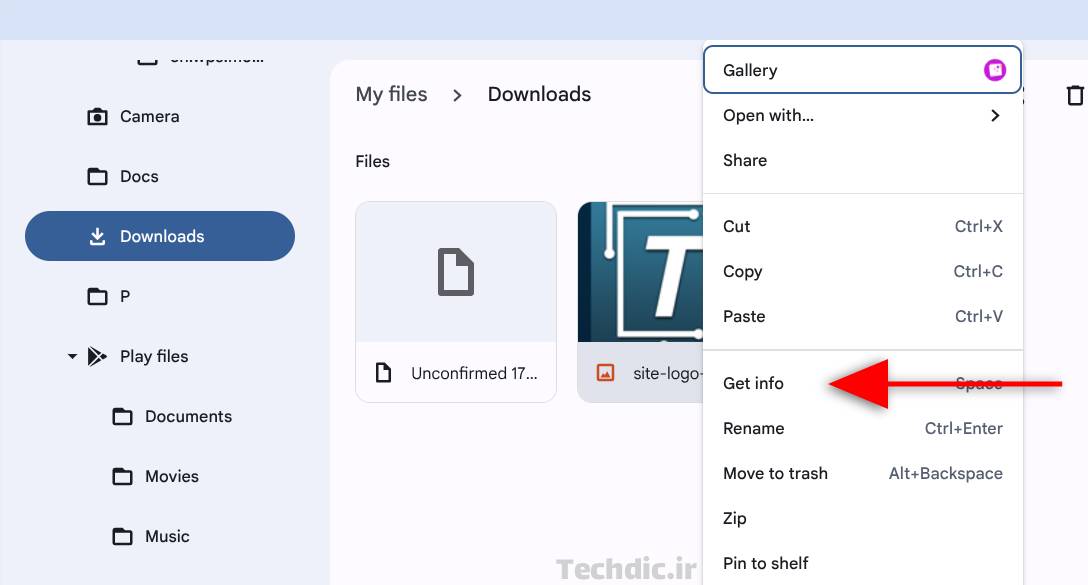Select the Unconfirmed file thumbnail

coord(456,272)
